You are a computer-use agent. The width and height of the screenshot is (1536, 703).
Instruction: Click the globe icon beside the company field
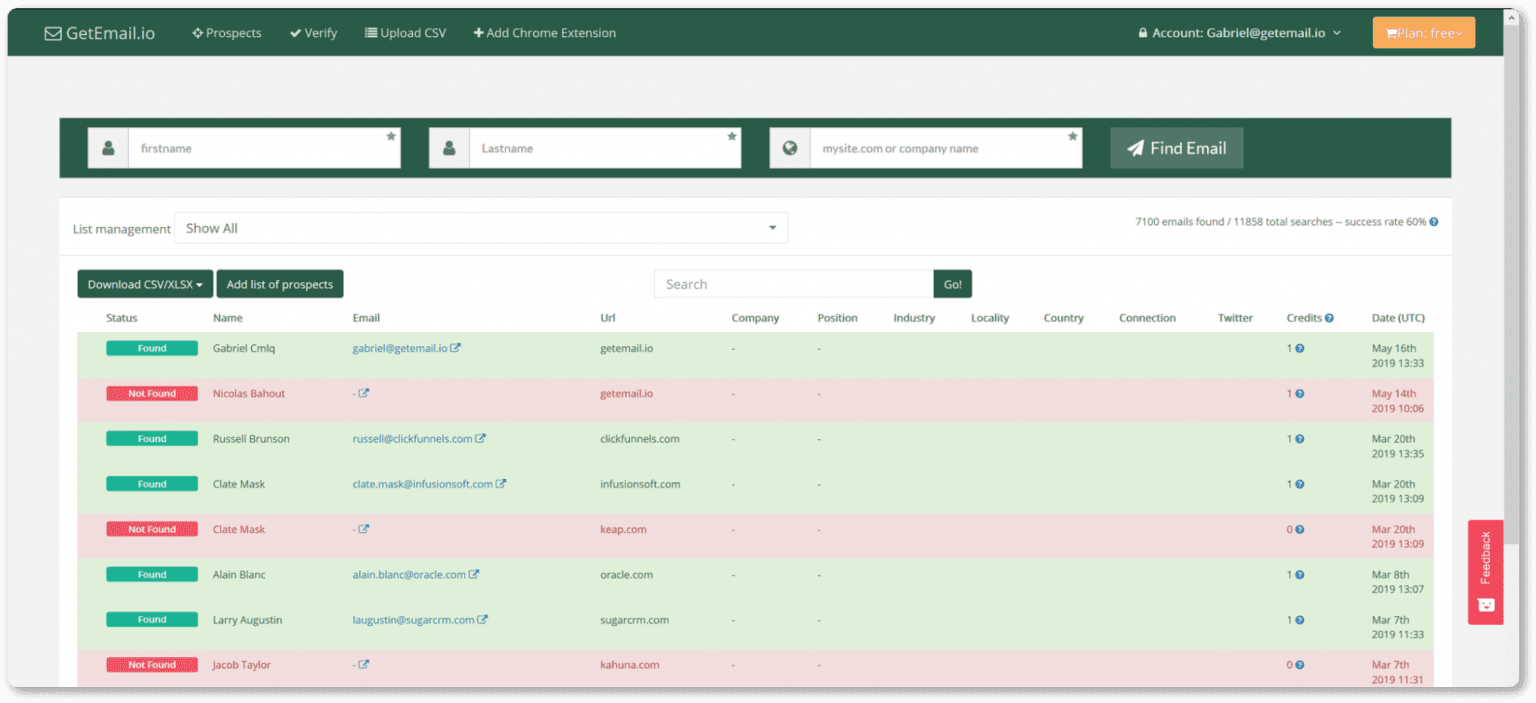[x=790, y=148]
